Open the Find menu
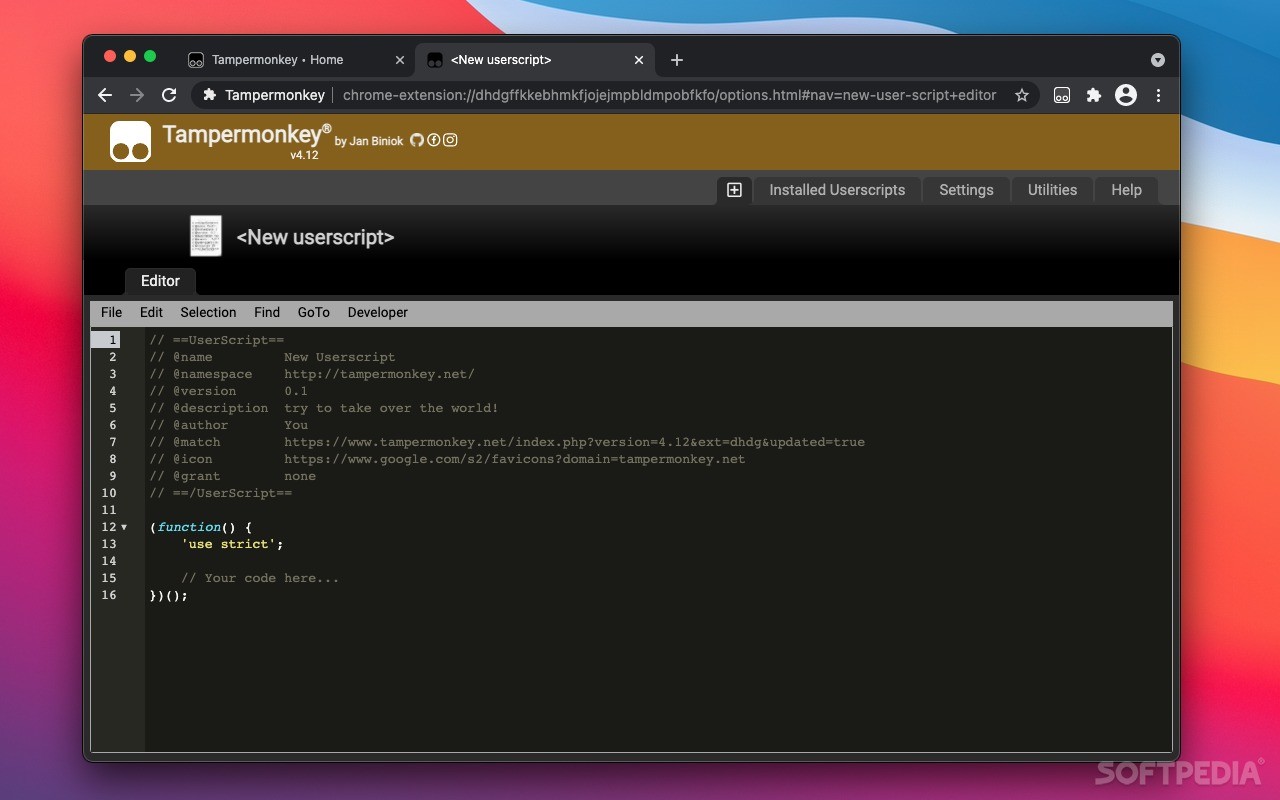The width and height of the screenshot is (1280, 800). (x=267, y=313)
